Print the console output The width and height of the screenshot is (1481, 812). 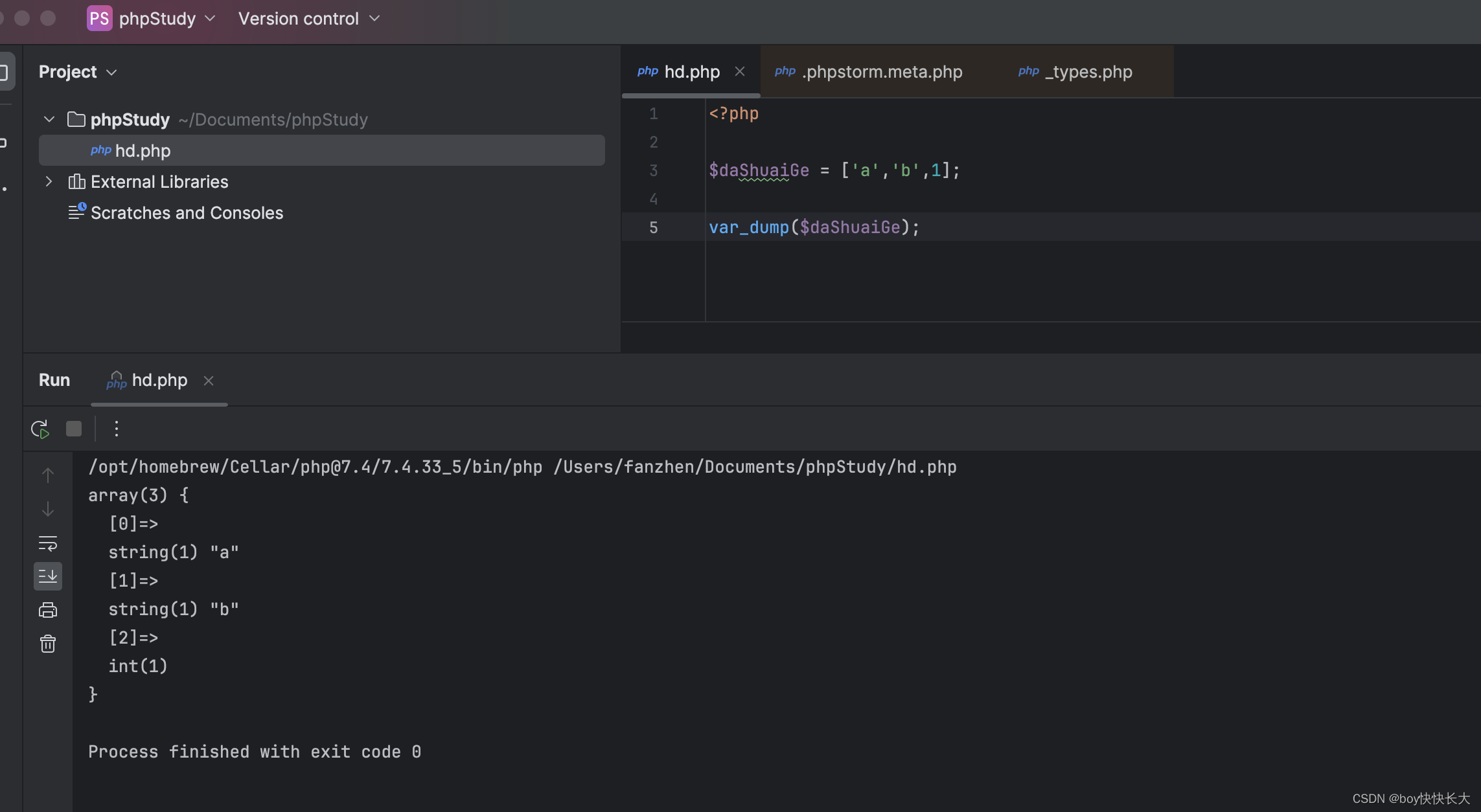[48, 610]
